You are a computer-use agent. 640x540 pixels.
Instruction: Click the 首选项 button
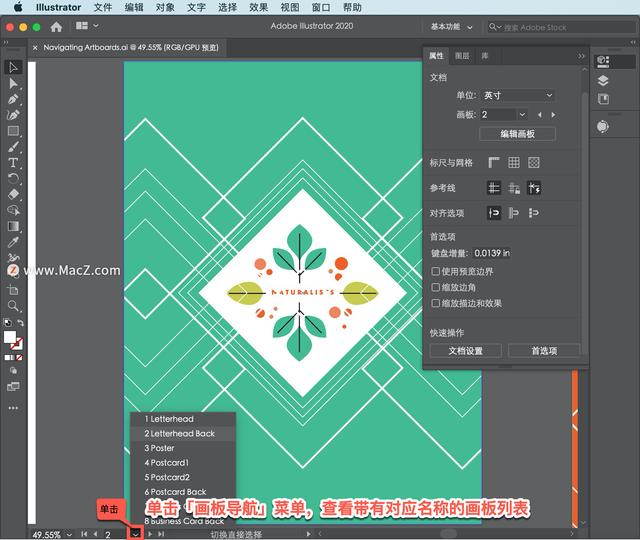tap(544, 351)
